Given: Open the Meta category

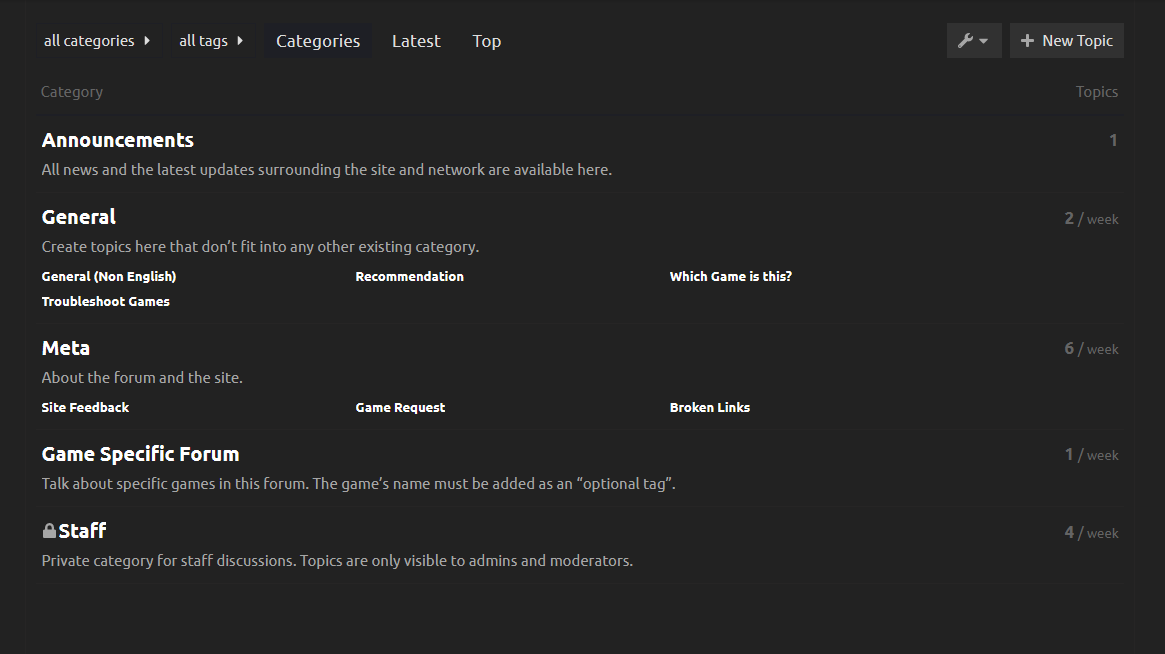Looking at the screenshot, I should 65,348.
